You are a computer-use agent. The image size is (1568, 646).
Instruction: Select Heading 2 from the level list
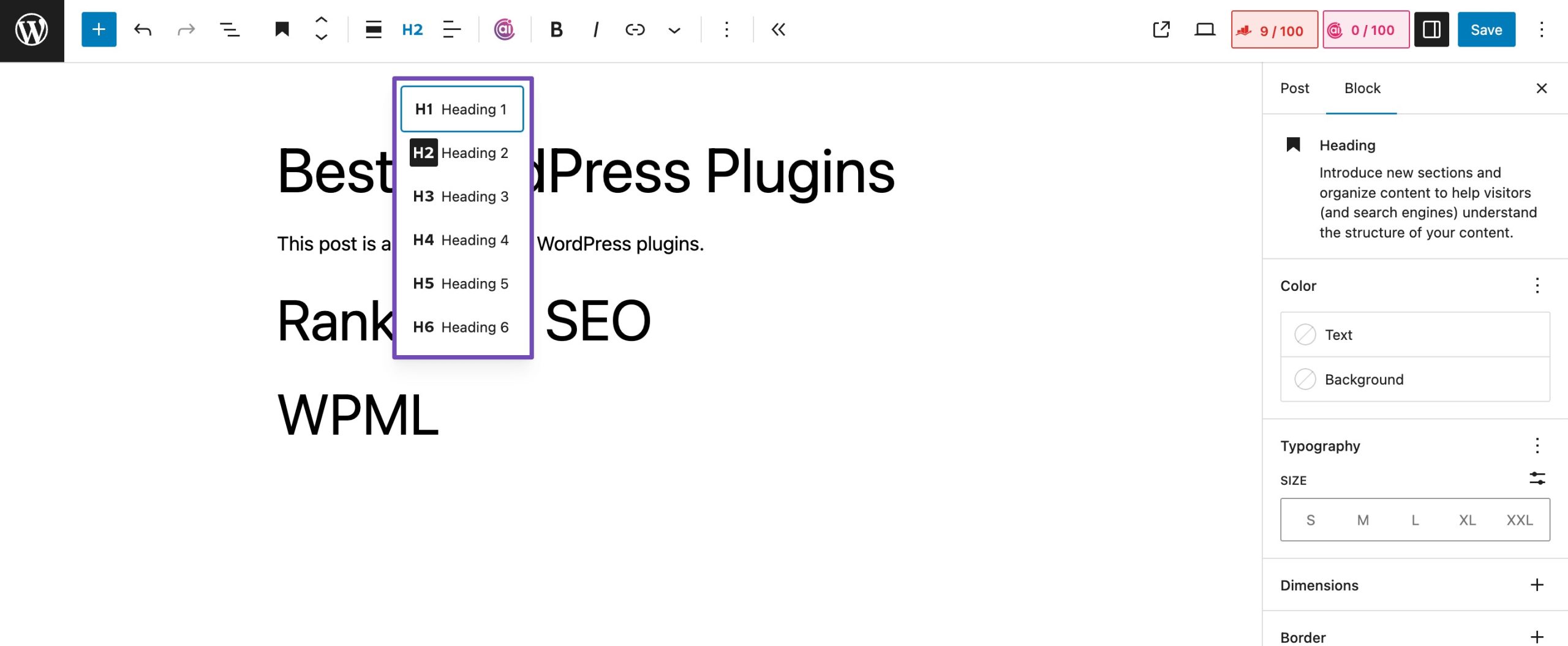(462, 152)
